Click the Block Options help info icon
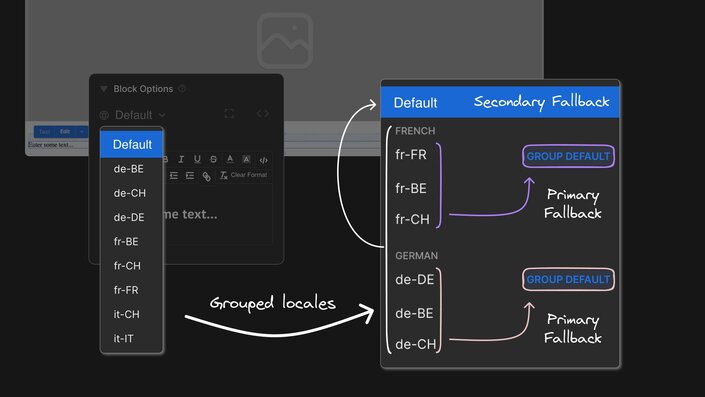705x397 pixels. (182, 89)
